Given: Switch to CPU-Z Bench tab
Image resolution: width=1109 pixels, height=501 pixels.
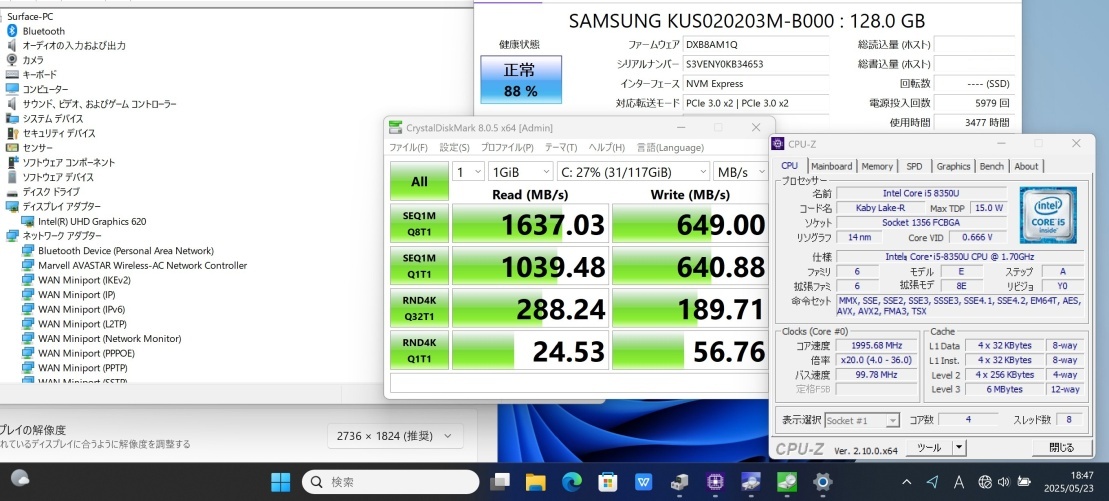Looking at the screenshot, I should tap(992, 166).
